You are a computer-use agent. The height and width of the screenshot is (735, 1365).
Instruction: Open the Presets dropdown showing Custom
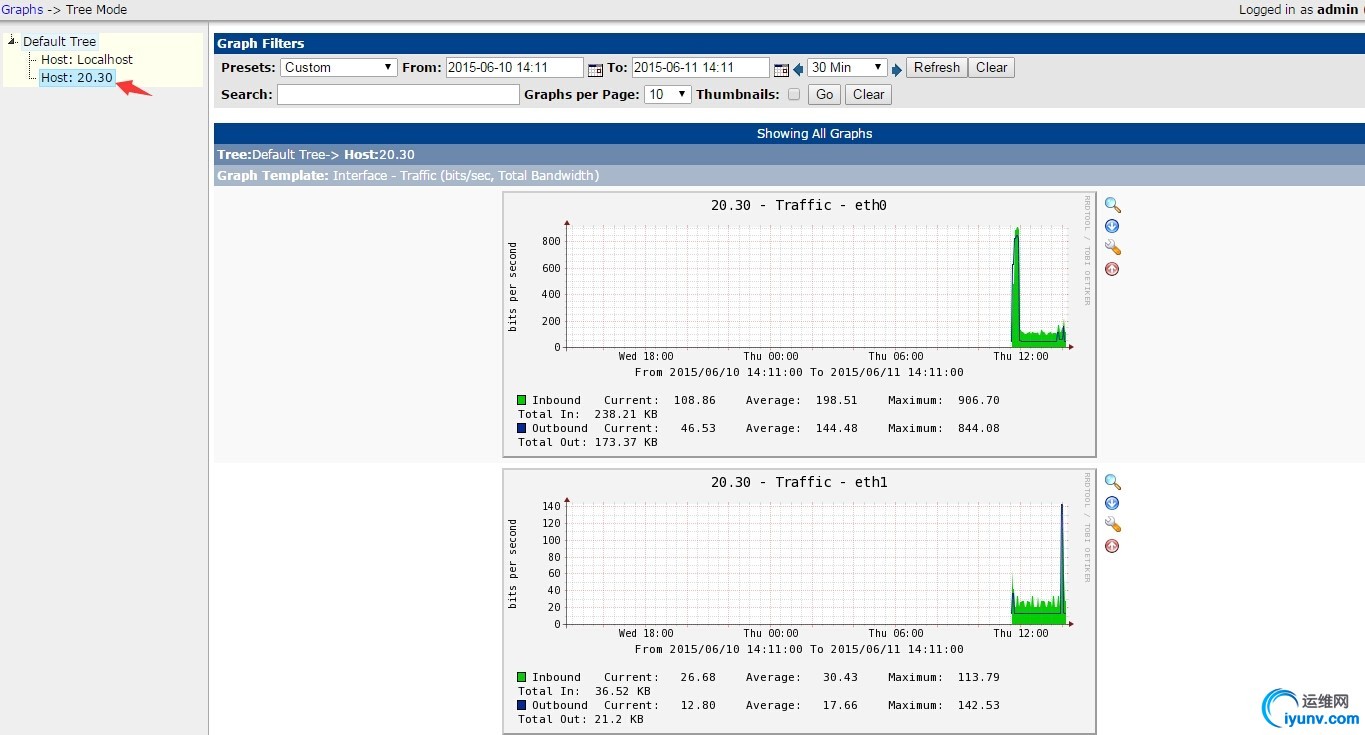pos(339,68)
